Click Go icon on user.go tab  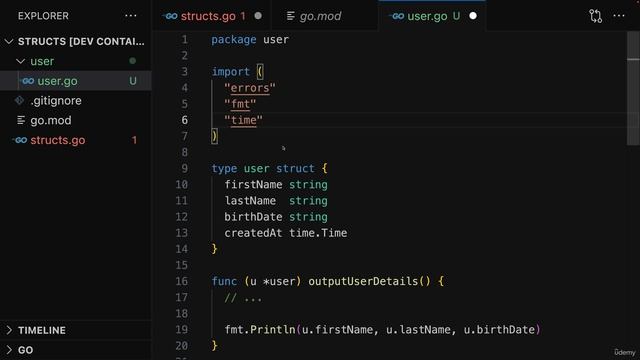pyautogui.click(x=396, y=16)
